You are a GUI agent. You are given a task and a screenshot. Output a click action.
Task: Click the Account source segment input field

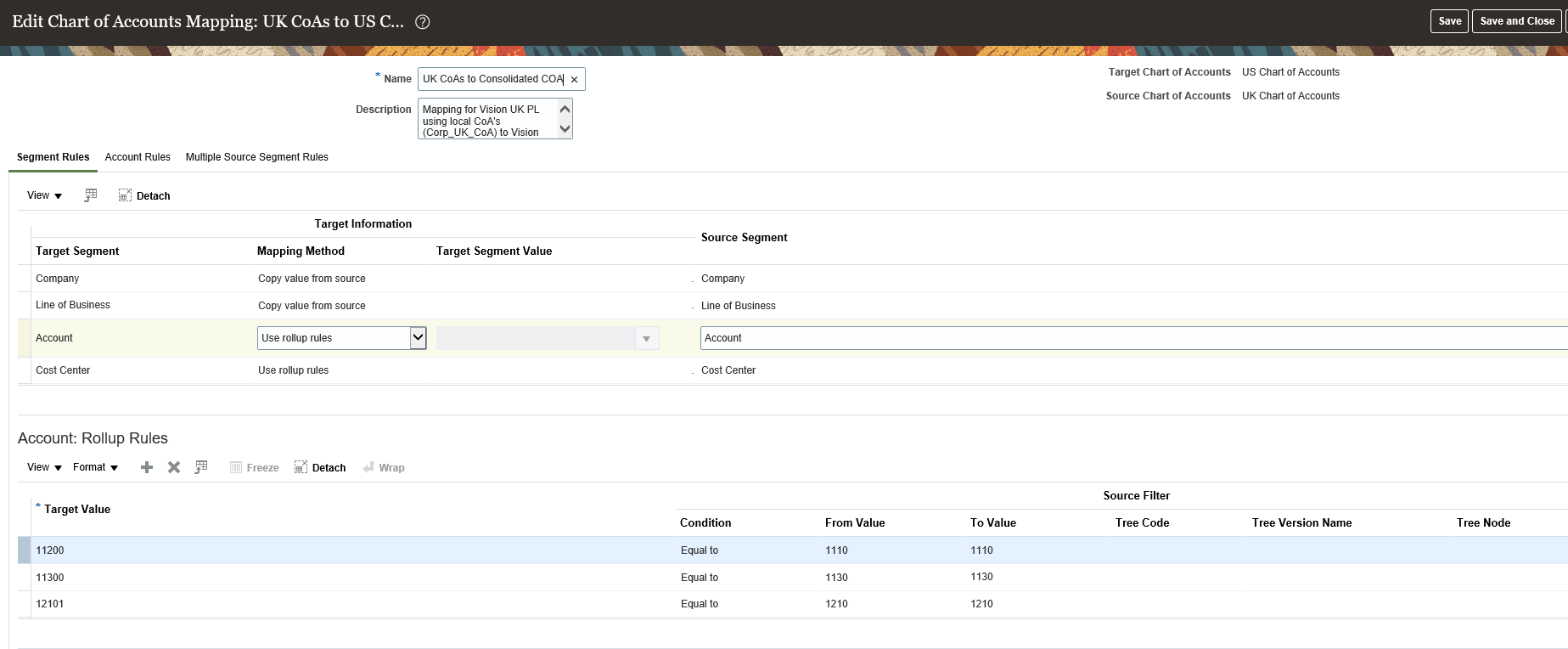point(1129,338)
